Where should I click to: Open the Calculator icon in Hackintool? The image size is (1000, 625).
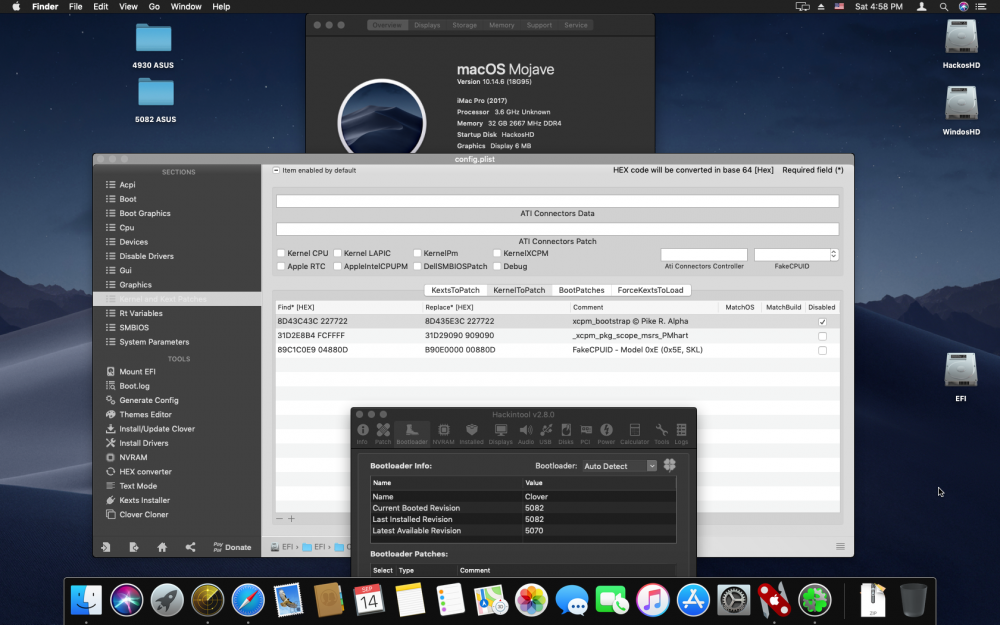[x=634, y=433]
